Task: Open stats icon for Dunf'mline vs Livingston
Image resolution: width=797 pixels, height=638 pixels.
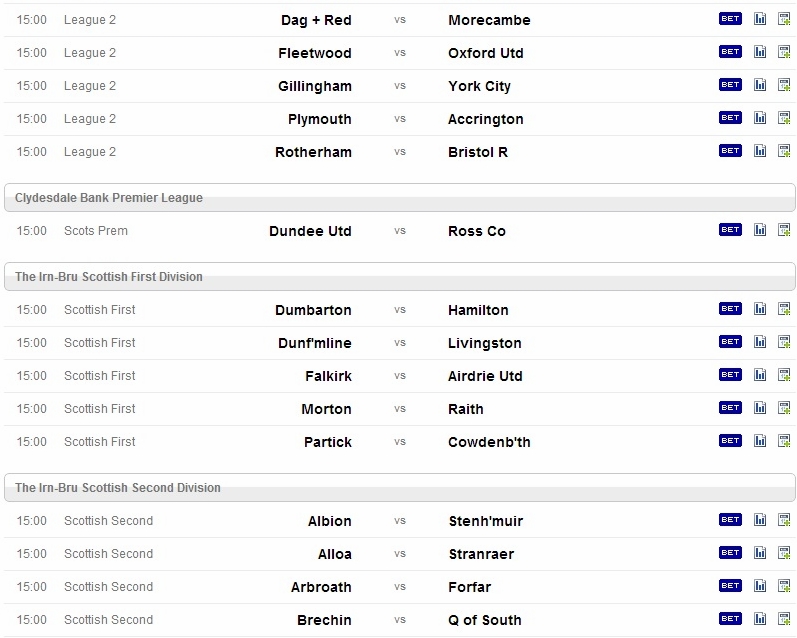Action: click(x=760, y=342)
